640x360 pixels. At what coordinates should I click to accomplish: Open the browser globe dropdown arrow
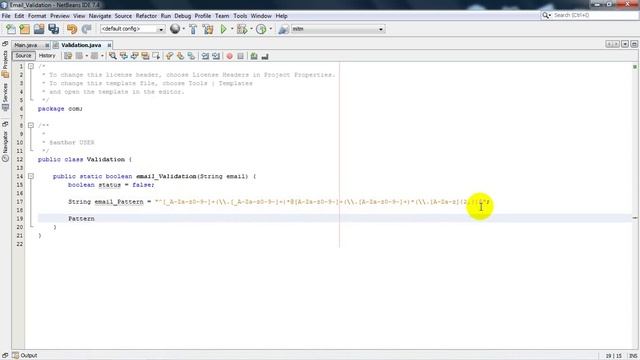click(184, 29)
